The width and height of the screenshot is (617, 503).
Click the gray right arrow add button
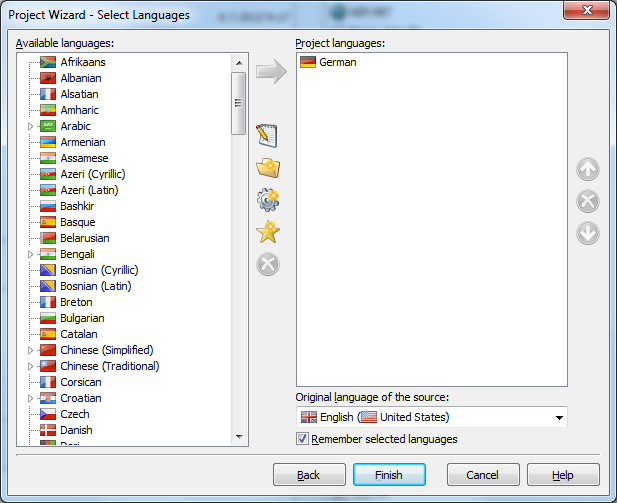tap(271, 72)
